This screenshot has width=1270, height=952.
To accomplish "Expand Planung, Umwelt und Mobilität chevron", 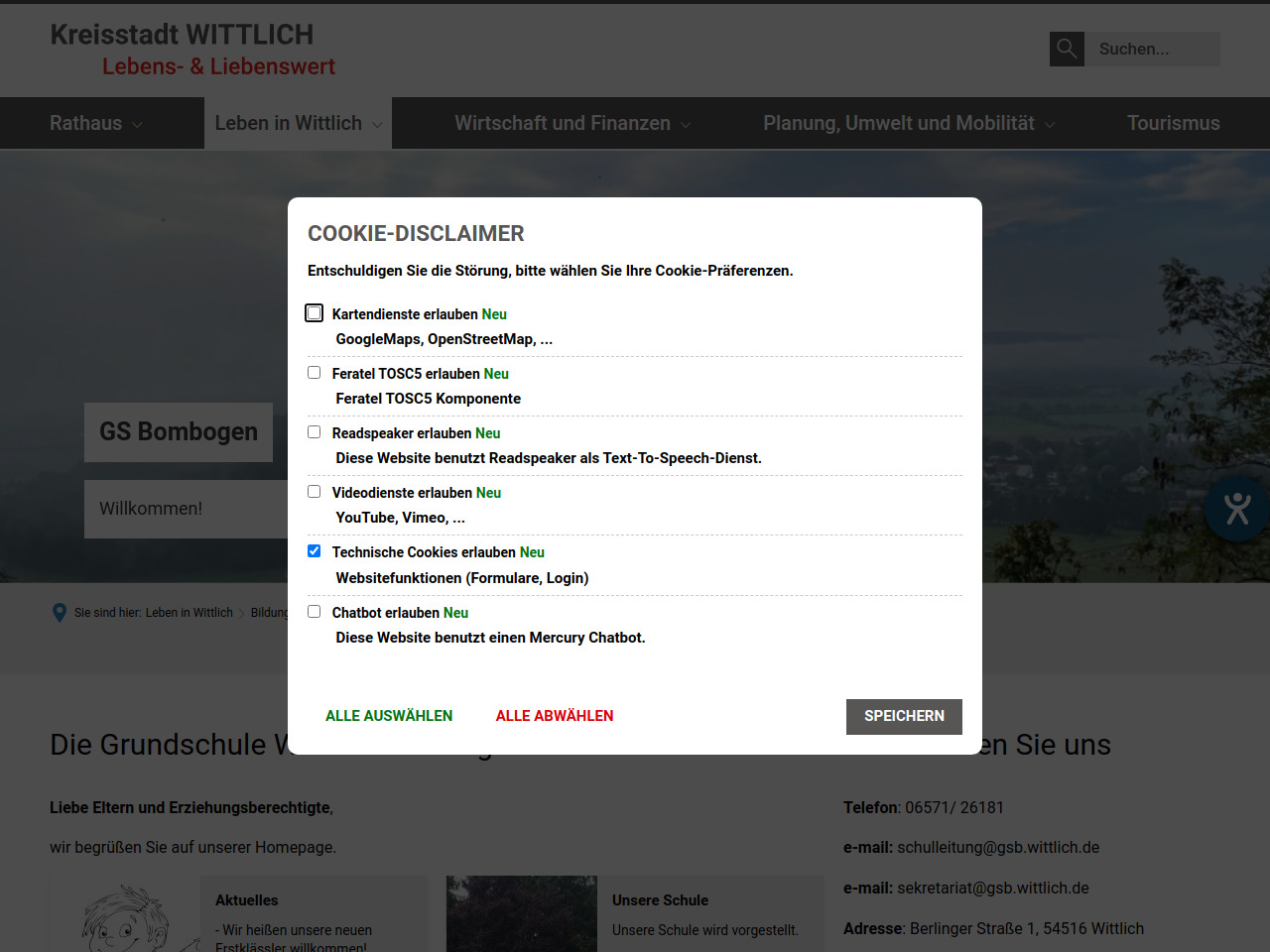I will click(1050, 125).
